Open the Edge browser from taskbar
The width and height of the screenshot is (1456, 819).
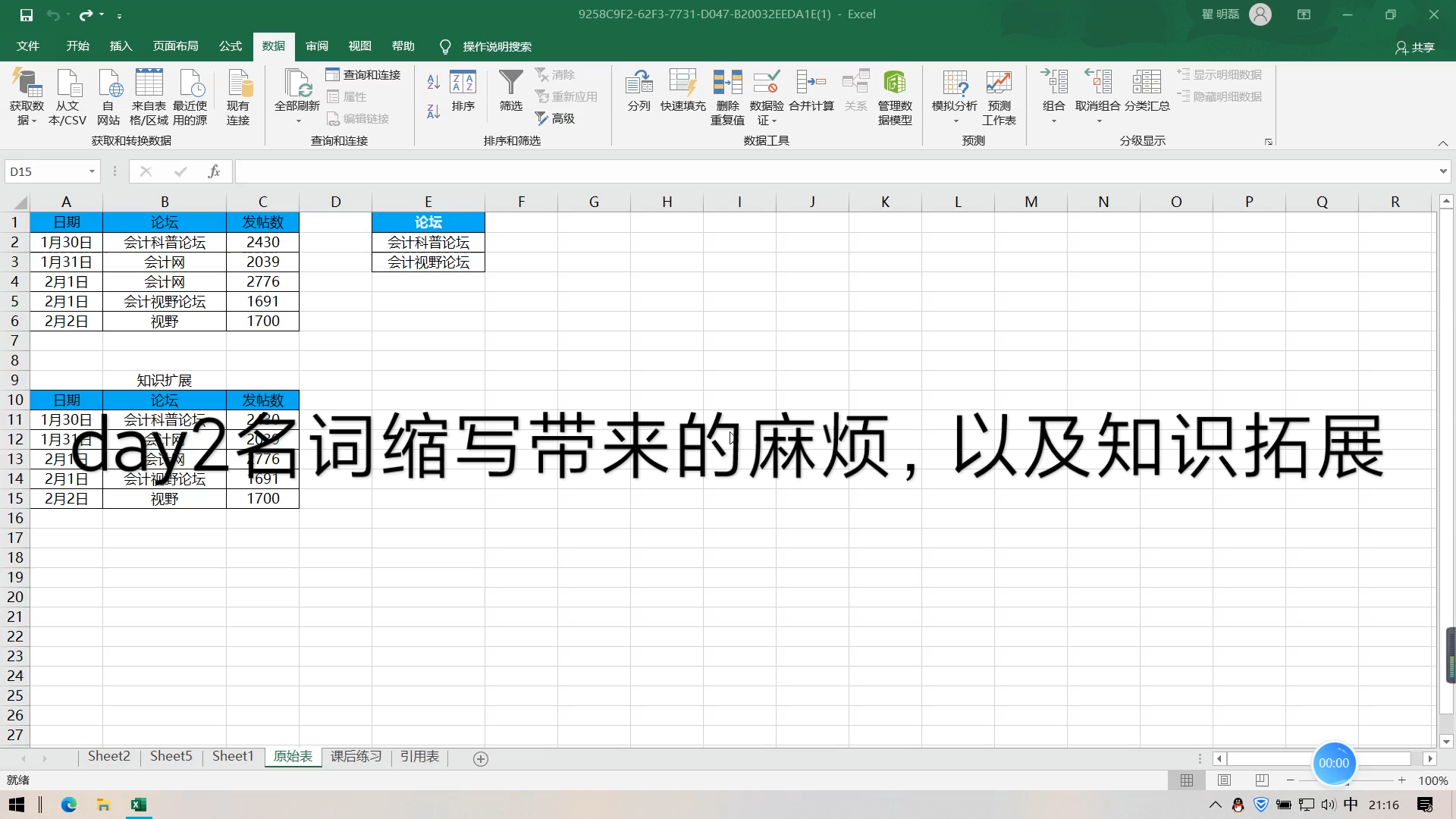pos(69,805)
